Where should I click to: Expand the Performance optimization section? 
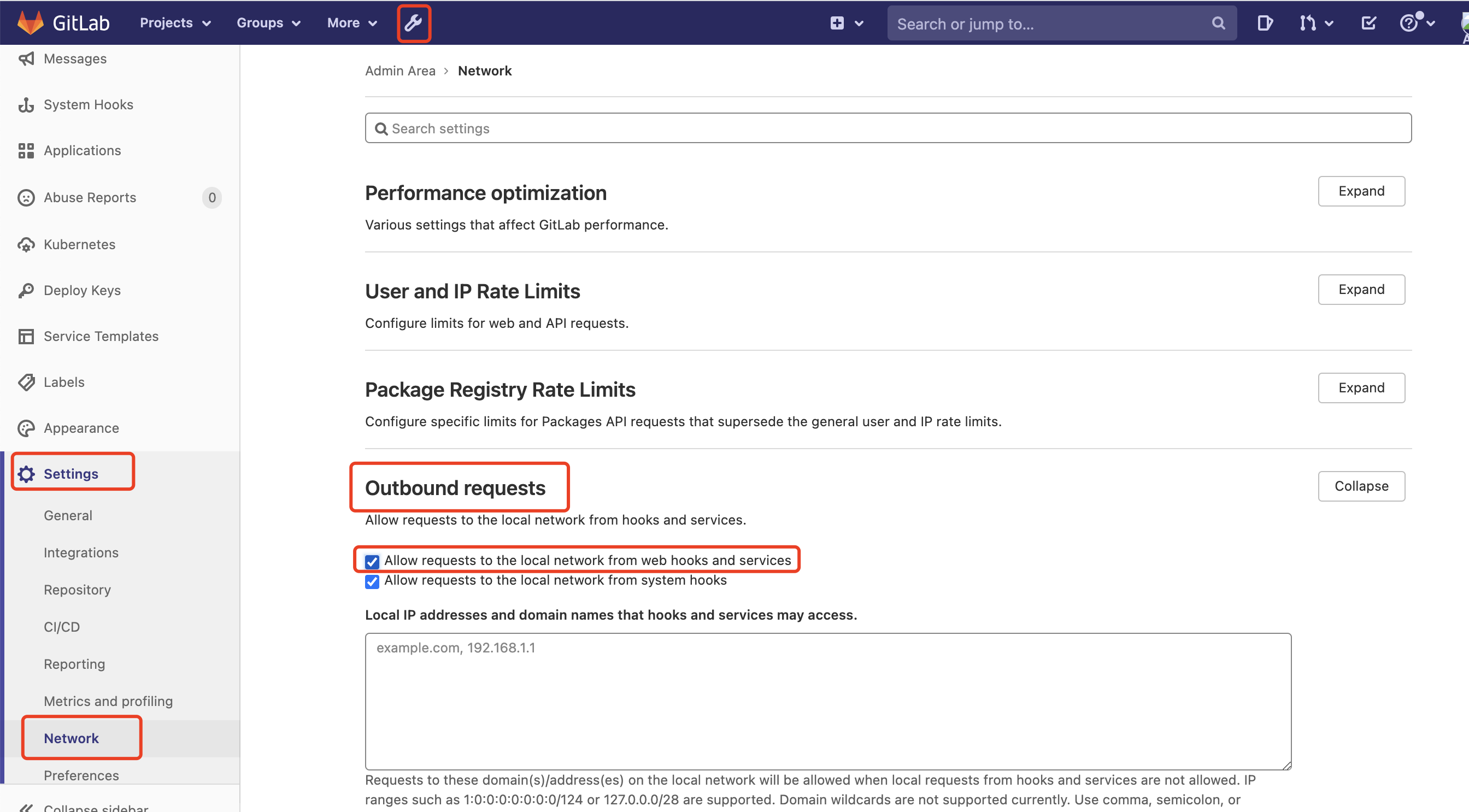[1361, 191]
